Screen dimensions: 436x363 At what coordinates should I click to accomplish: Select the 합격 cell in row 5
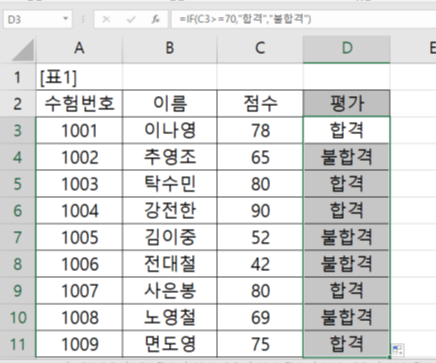point(347,184)
